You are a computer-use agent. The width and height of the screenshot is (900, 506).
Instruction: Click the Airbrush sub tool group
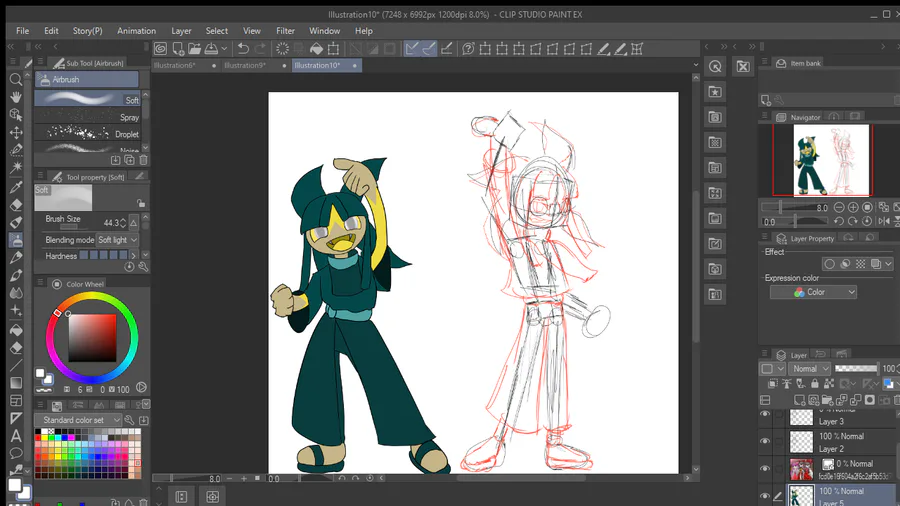tap(87, 79)
